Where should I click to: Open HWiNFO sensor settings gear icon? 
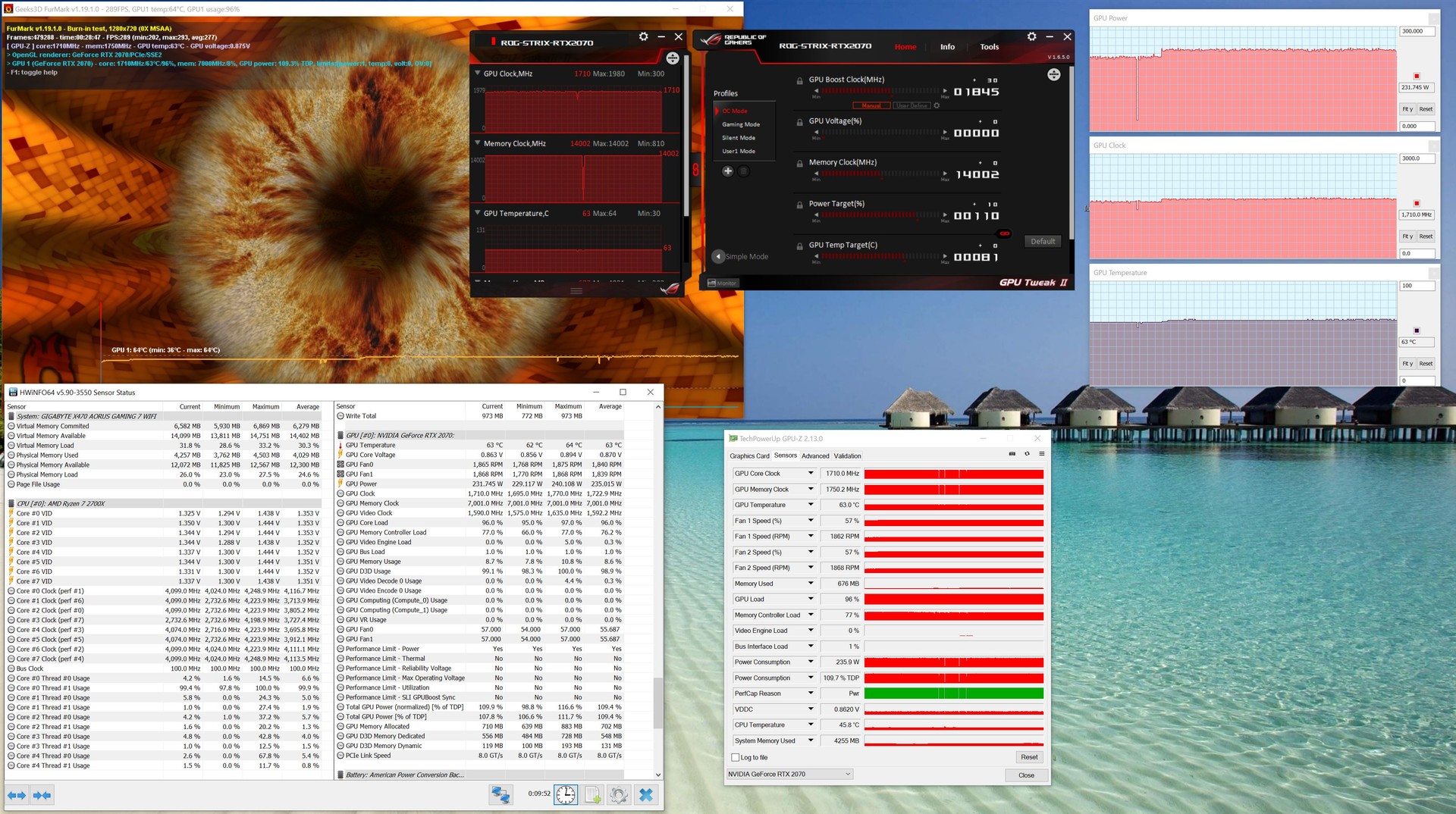coord(619,794)
